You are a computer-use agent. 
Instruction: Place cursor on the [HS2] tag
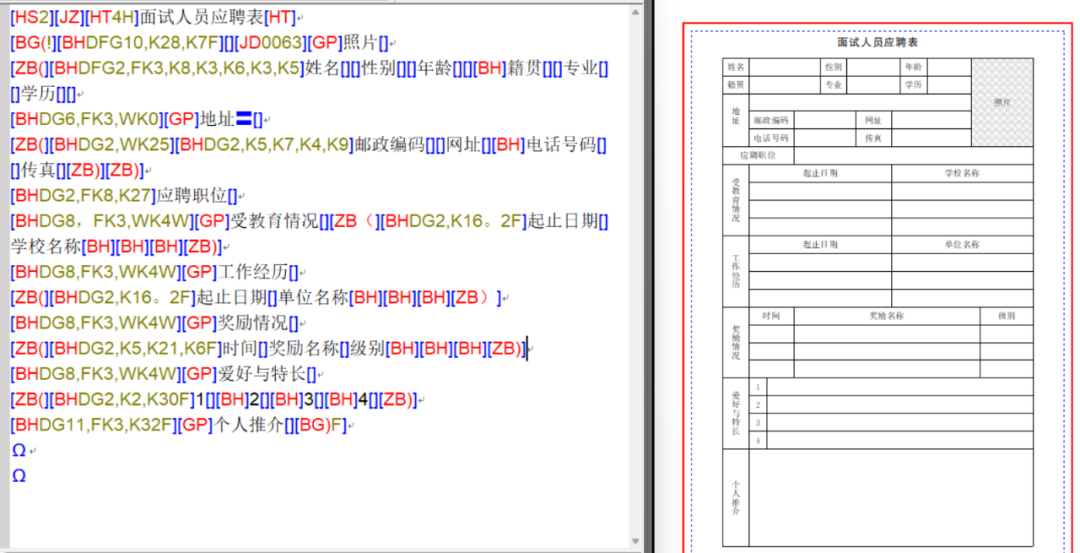pos(30,20)
